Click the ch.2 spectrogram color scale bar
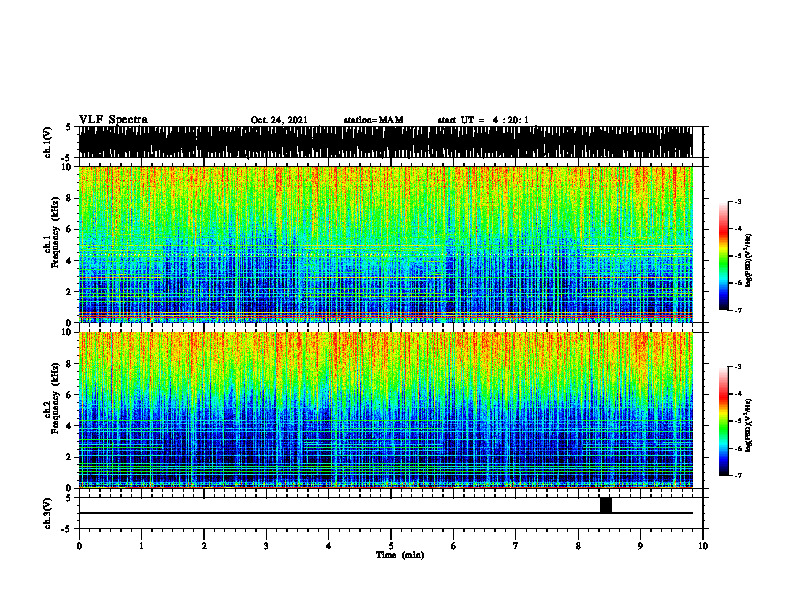This screenshot has width=792, height=612. click(723, 421)
